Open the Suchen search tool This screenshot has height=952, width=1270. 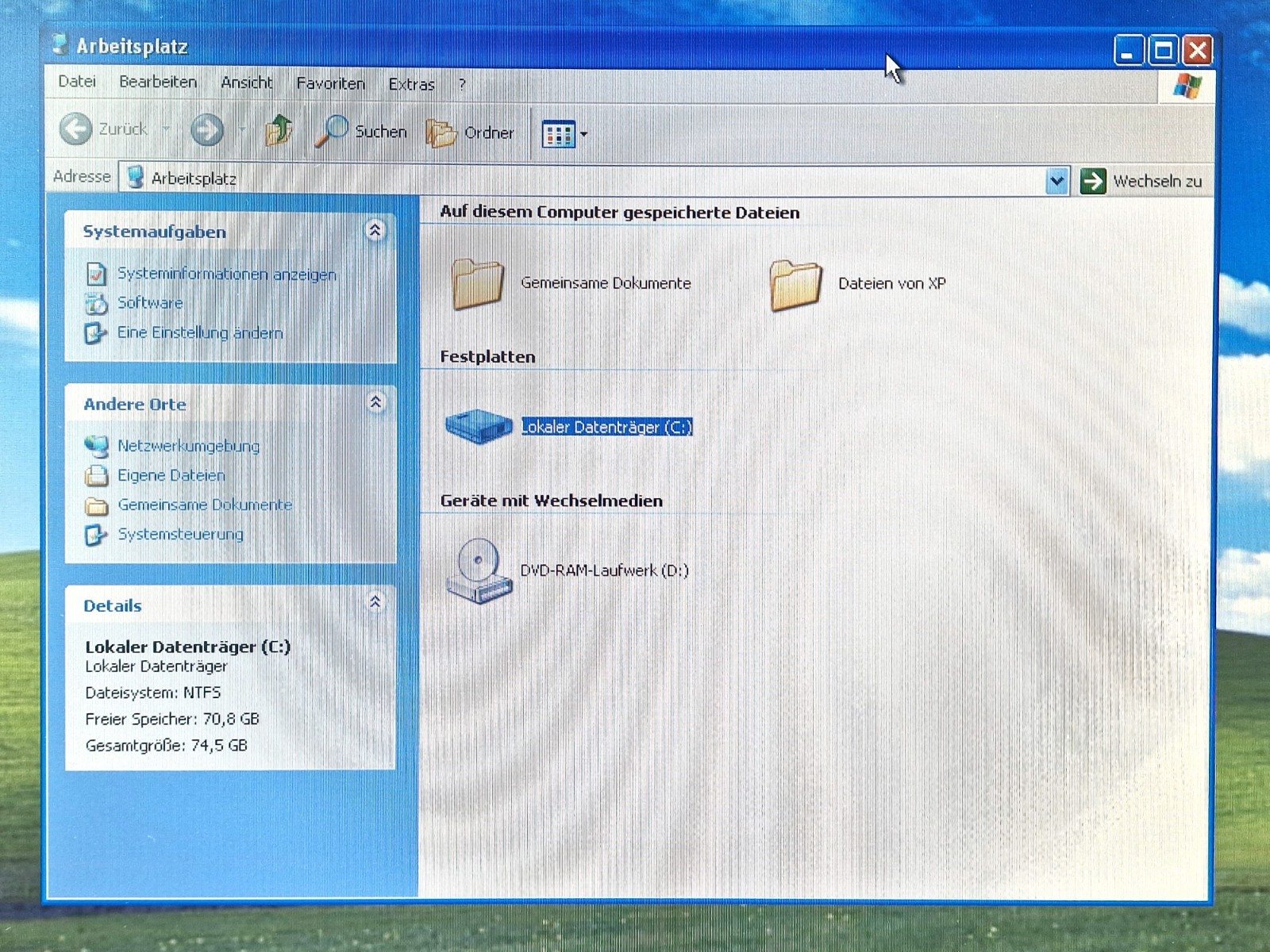pyautogui.click(x=362, y=132)
